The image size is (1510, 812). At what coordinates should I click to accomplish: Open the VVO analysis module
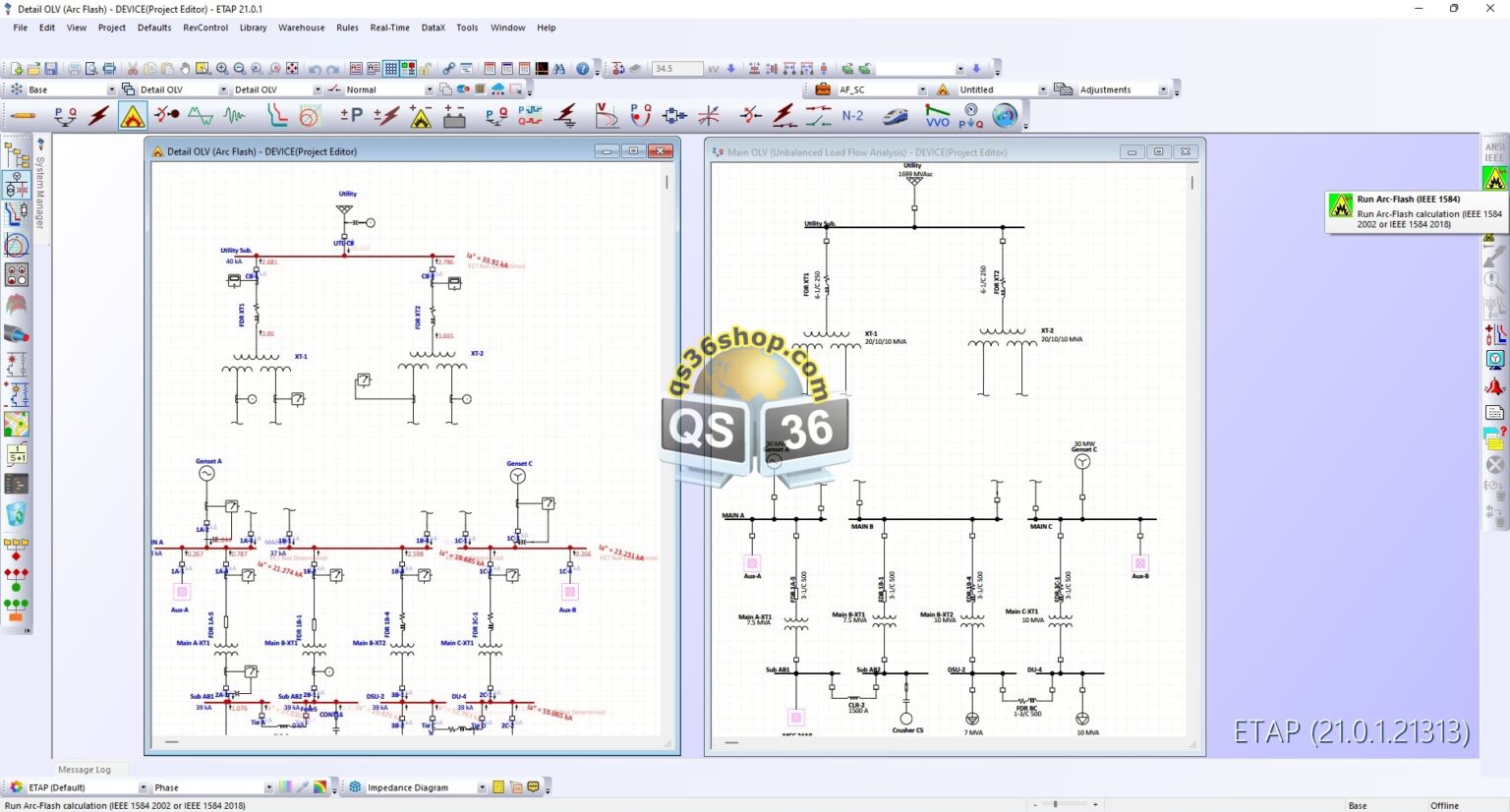pos(937,116)
